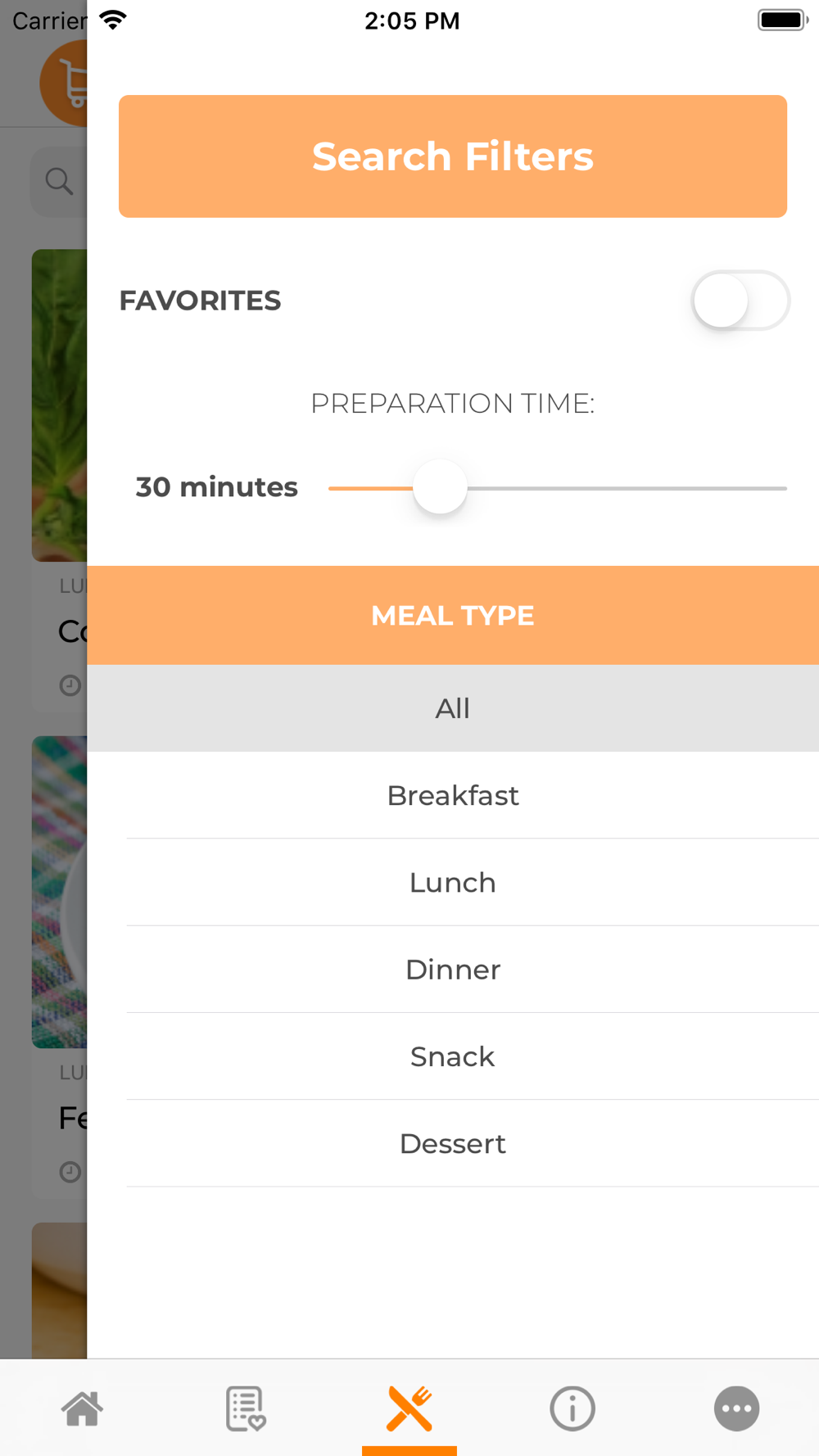Select Dessert meal type
The image size is (819, 1456).
tap(453, 1143)
